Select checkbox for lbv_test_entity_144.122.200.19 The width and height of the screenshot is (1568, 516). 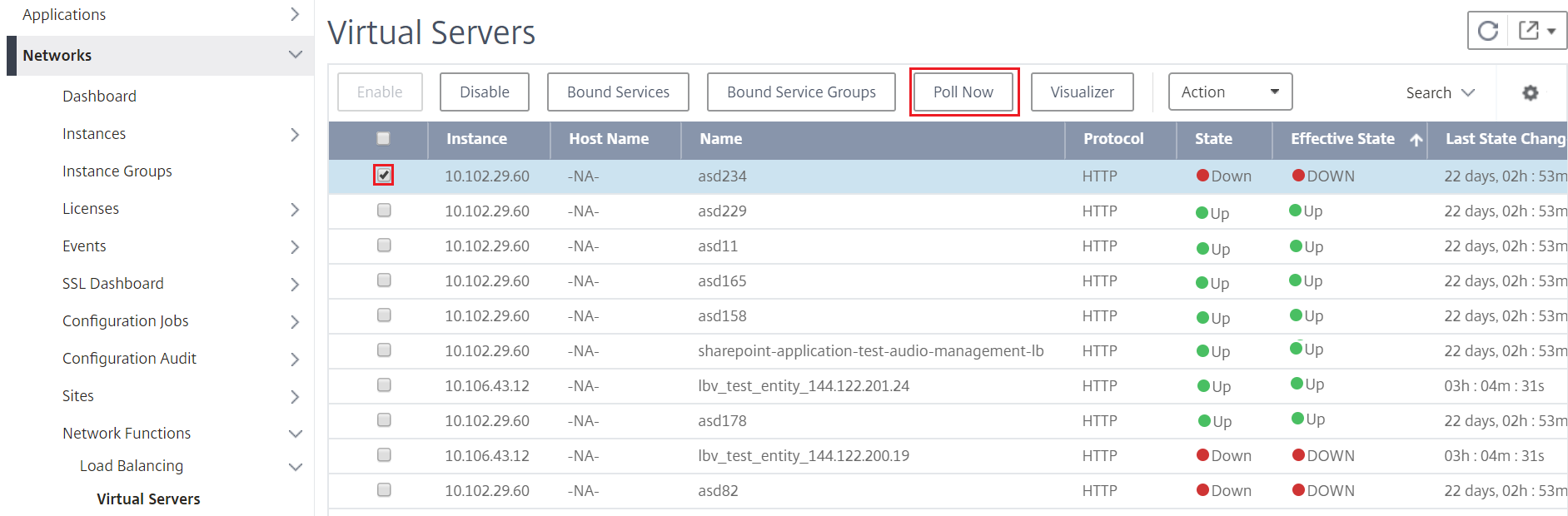point(384,454)
